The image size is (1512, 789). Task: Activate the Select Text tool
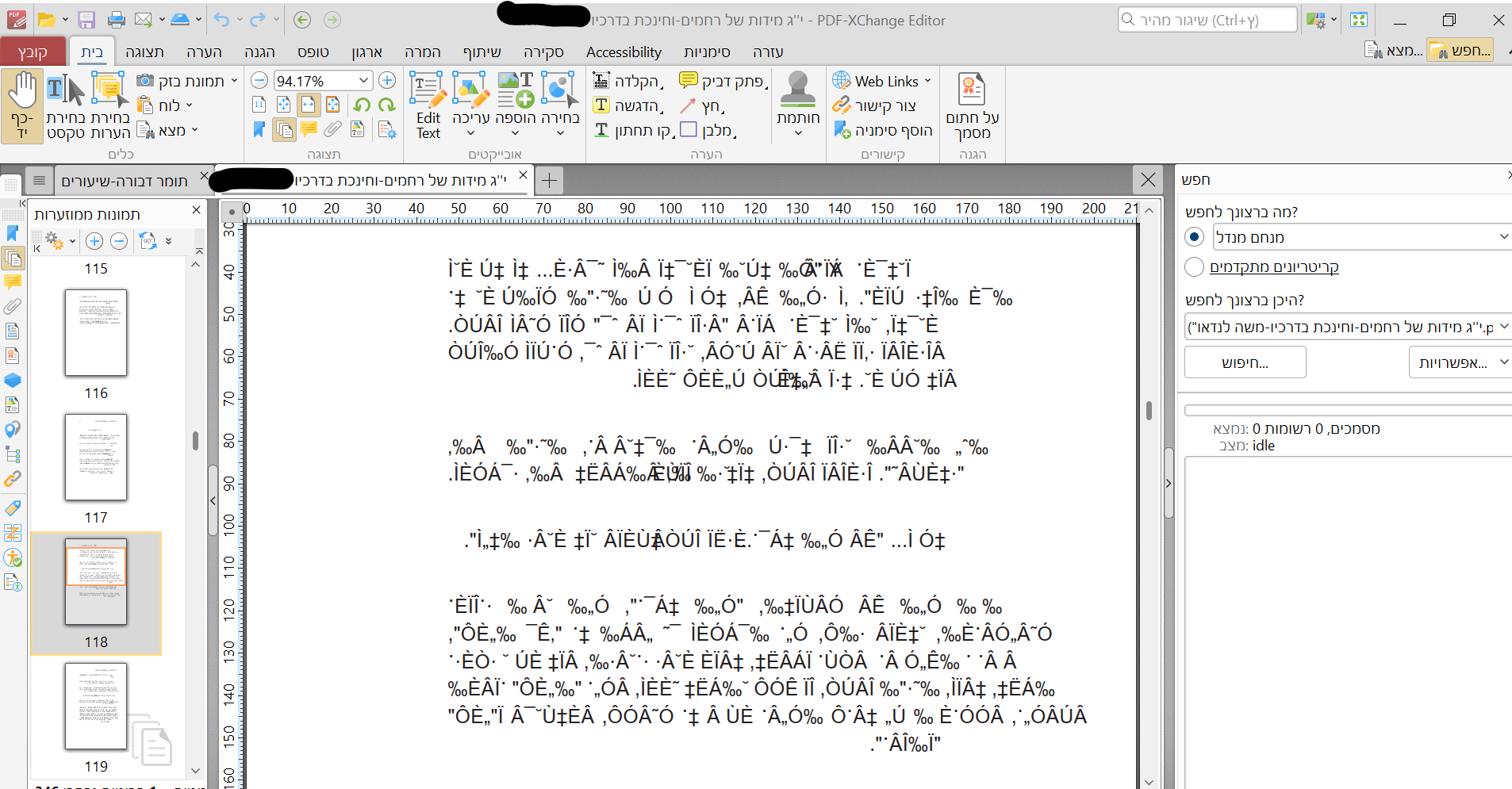65,105
